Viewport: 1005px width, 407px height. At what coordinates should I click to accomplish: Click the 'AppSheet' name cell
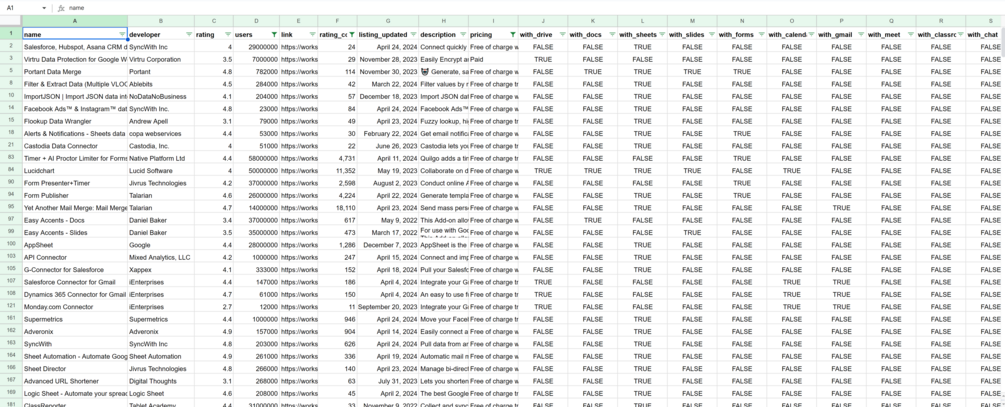point(75,245)
